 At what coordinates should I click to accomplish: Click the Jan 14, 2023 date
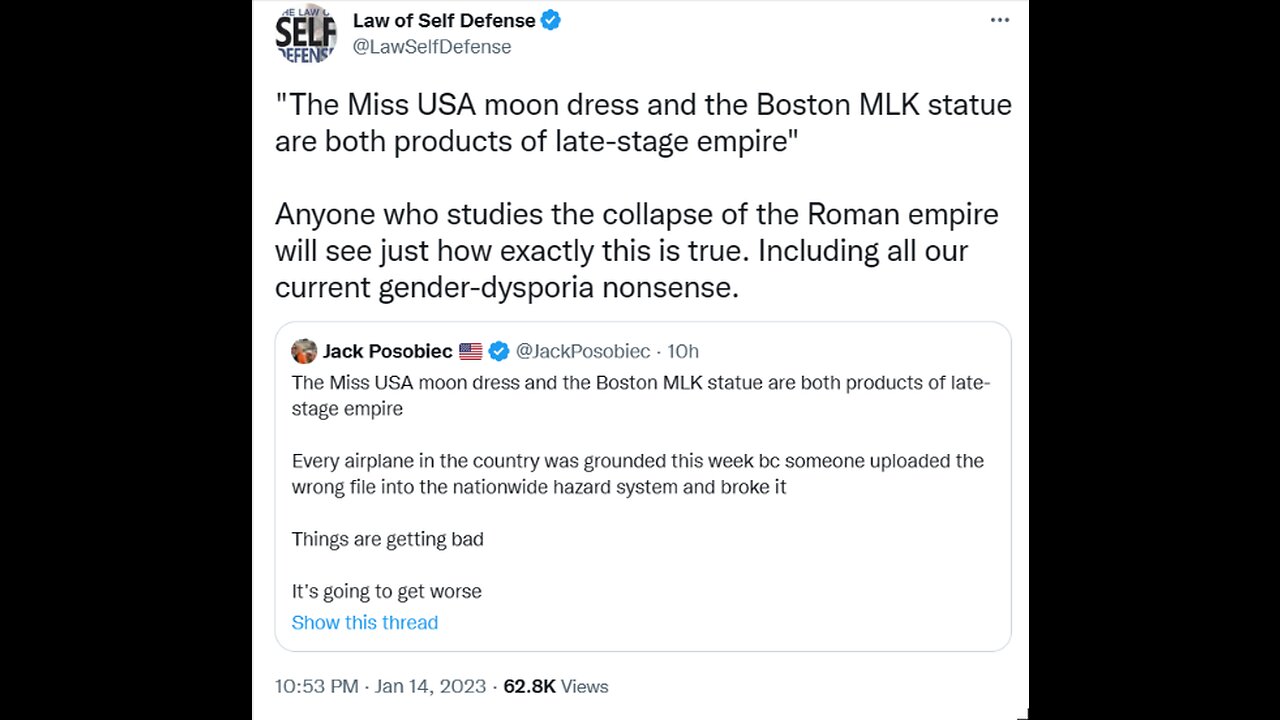[x=433, y=686]
